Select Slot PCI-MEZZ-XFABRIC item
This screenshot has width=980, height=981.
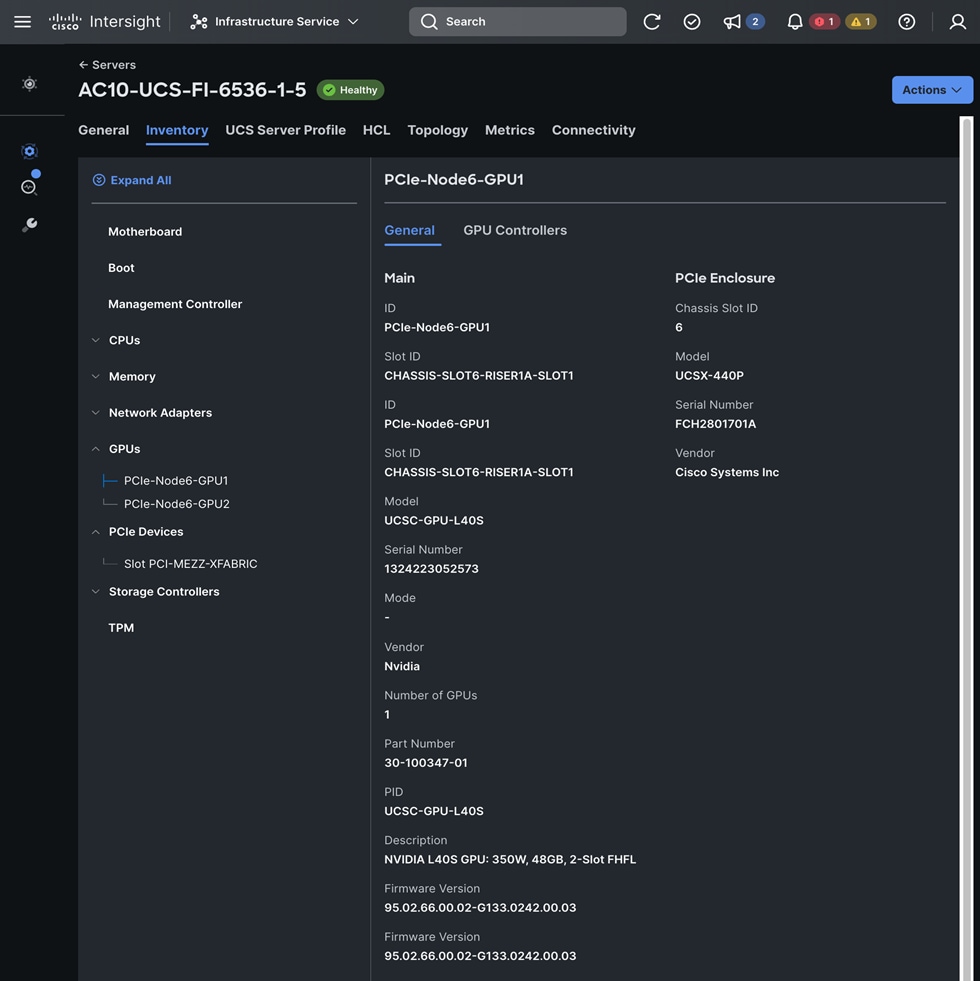(190, 564)
